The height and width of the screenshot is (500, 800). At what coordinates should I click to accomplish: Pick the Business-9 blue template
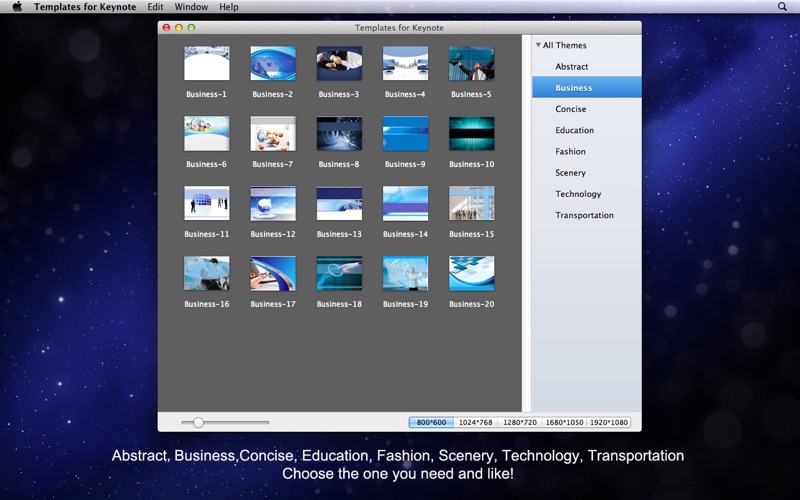tap(406, 133)
